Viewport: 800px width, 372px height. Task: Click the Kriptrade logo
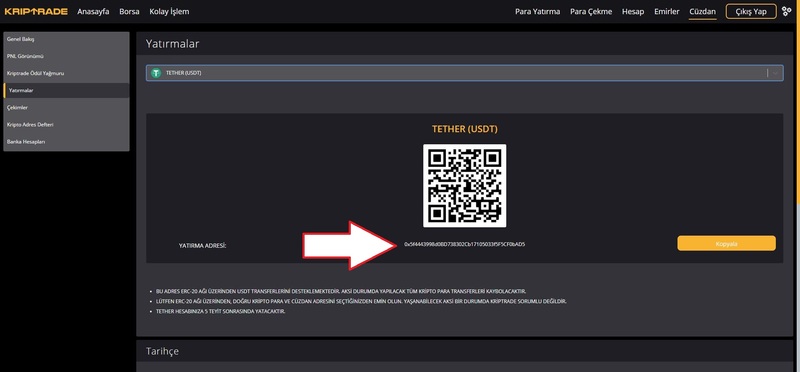click(x=36, y=11)
